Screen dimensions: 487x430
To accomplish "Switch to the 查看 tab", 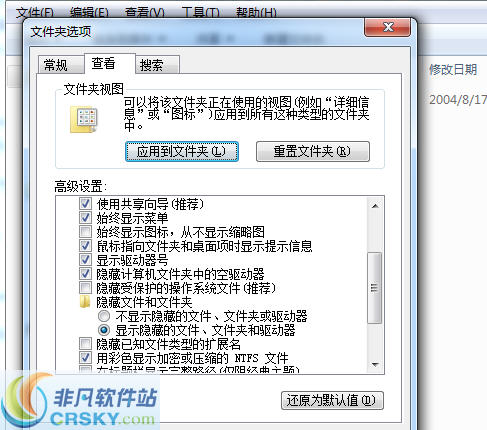I will [110, 63].
